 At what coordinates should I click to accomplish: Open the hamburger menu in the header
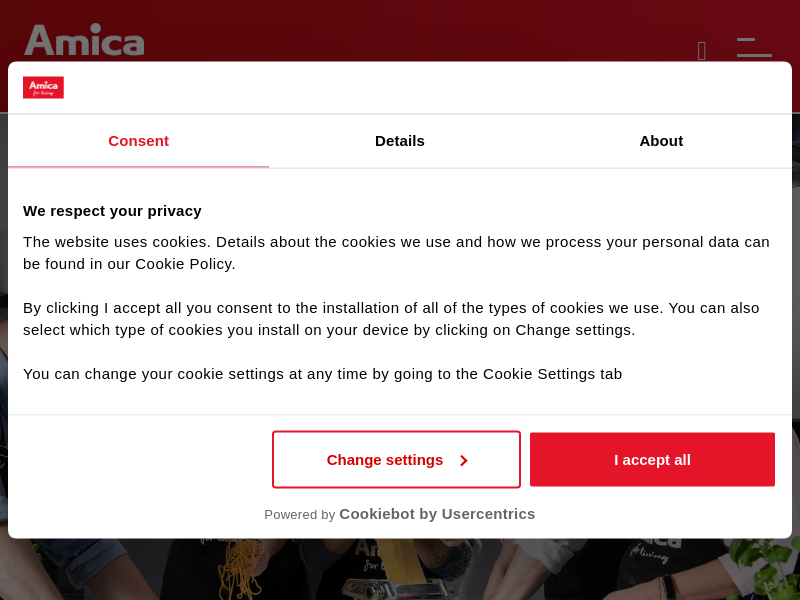tap(754, 48)
